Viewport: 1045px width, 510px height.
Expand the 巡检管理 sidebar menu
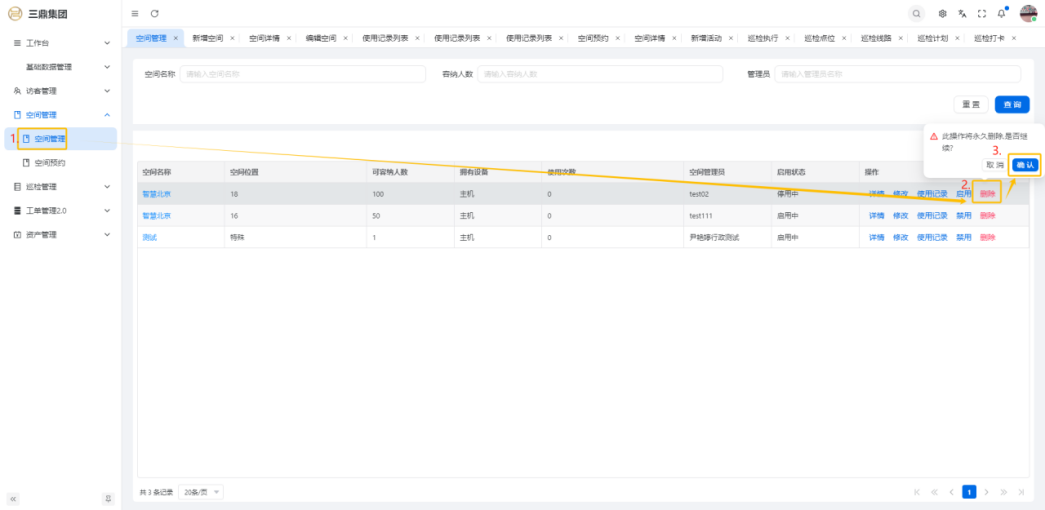click(60, 187)
